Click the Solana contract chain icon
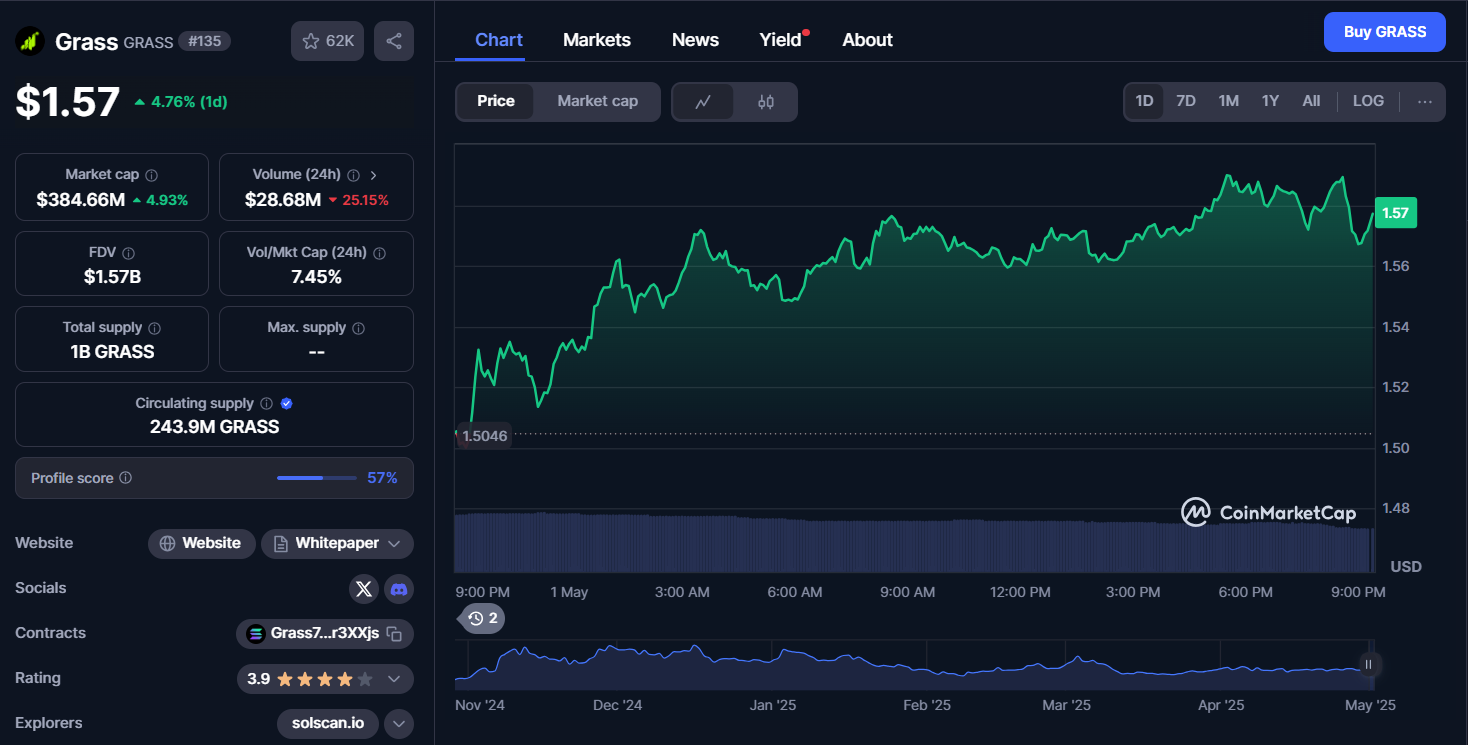 point(256,633)
